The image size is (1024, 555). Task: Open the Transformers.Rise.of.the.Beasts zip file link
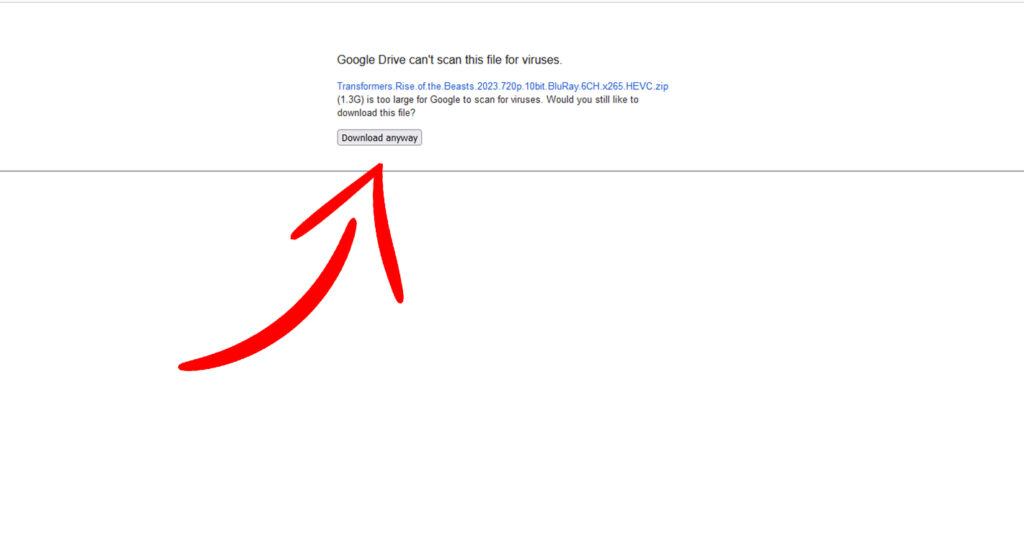[502, 86]
